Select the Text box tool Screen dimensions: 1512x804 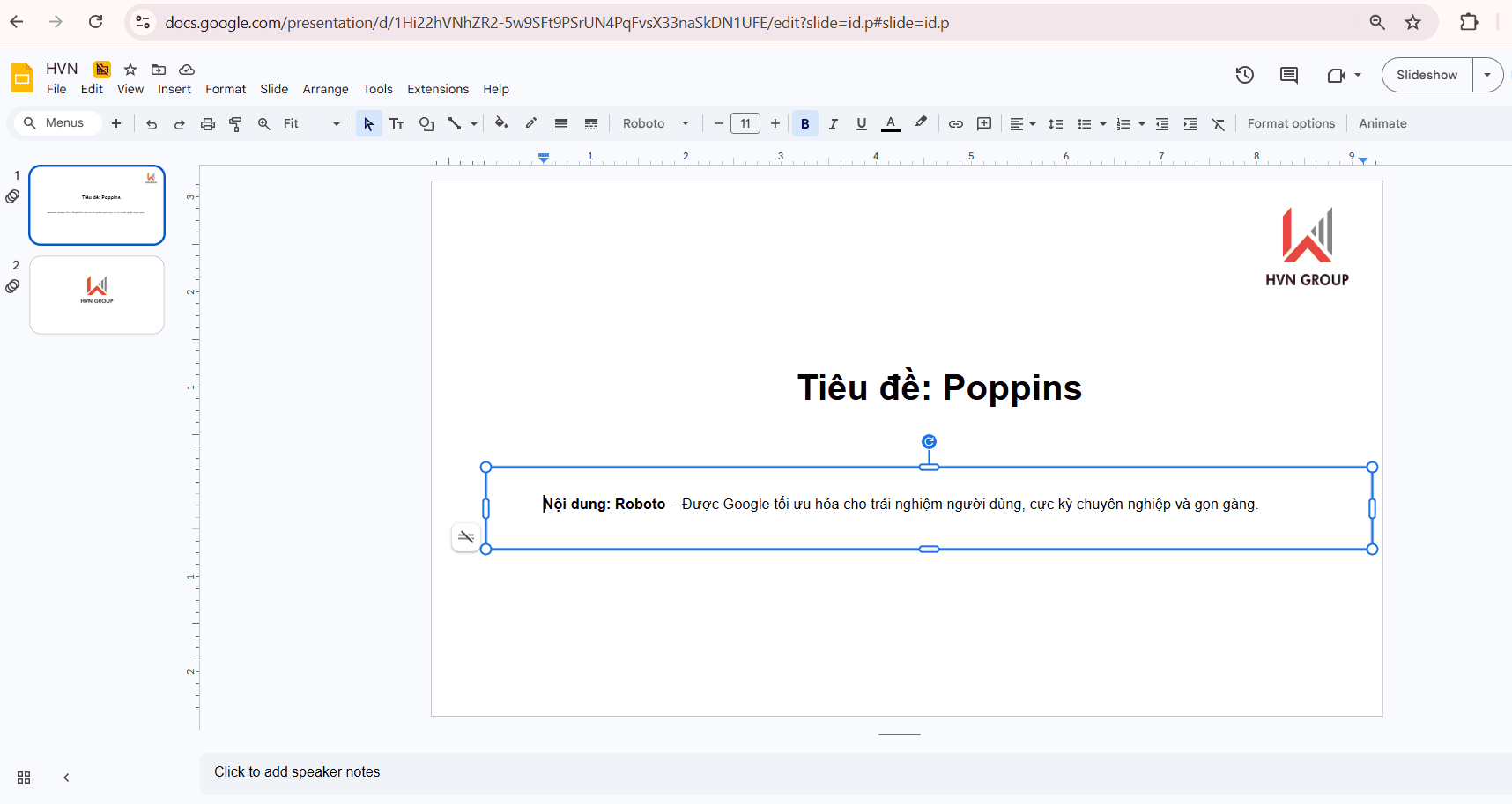pos(397,124)
